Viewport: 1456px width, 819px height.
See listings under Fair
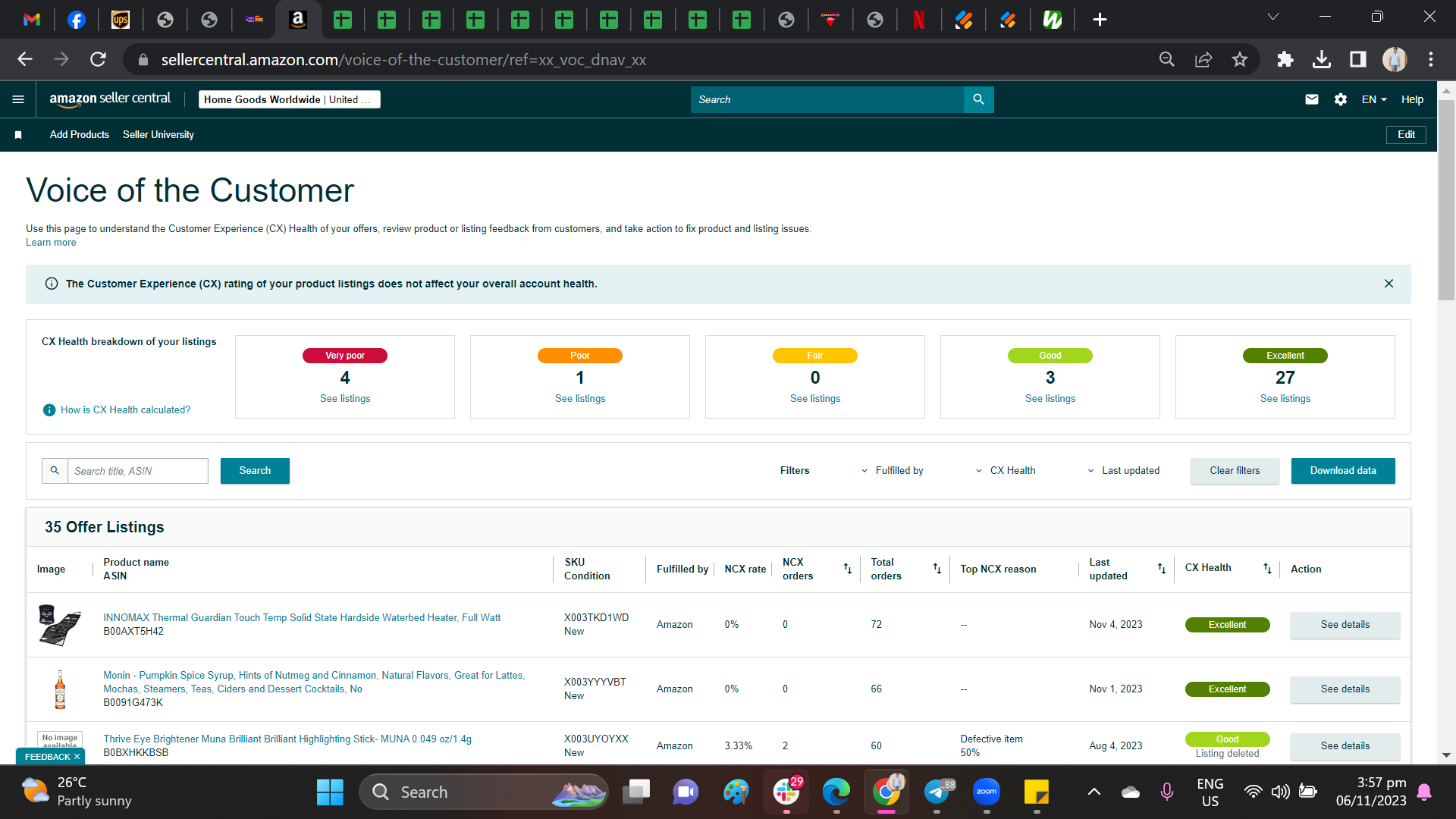tap(815, 399)
